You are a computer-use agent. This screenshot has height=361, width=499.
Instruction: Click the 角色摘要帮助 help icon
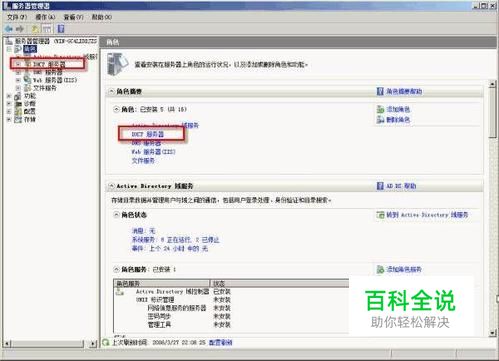[x=380, y=91]
